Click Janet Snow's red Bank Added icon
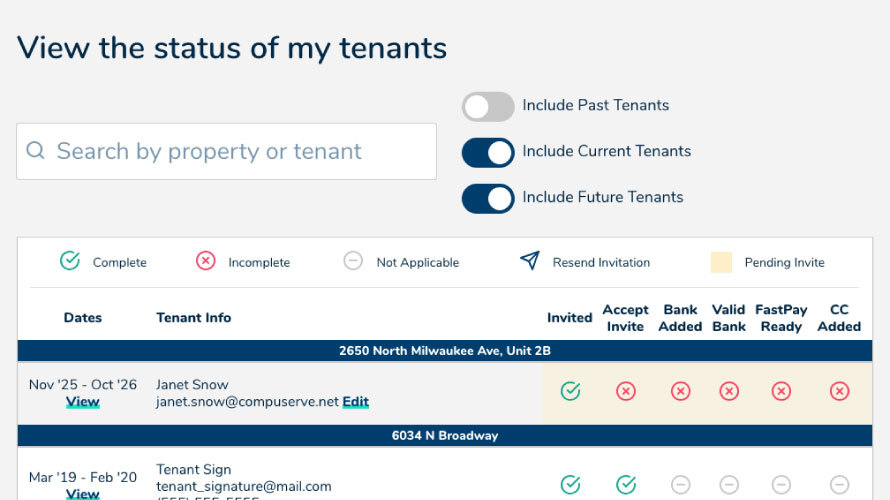The width and height of the screenshot is (890, 500). point(680,391)
